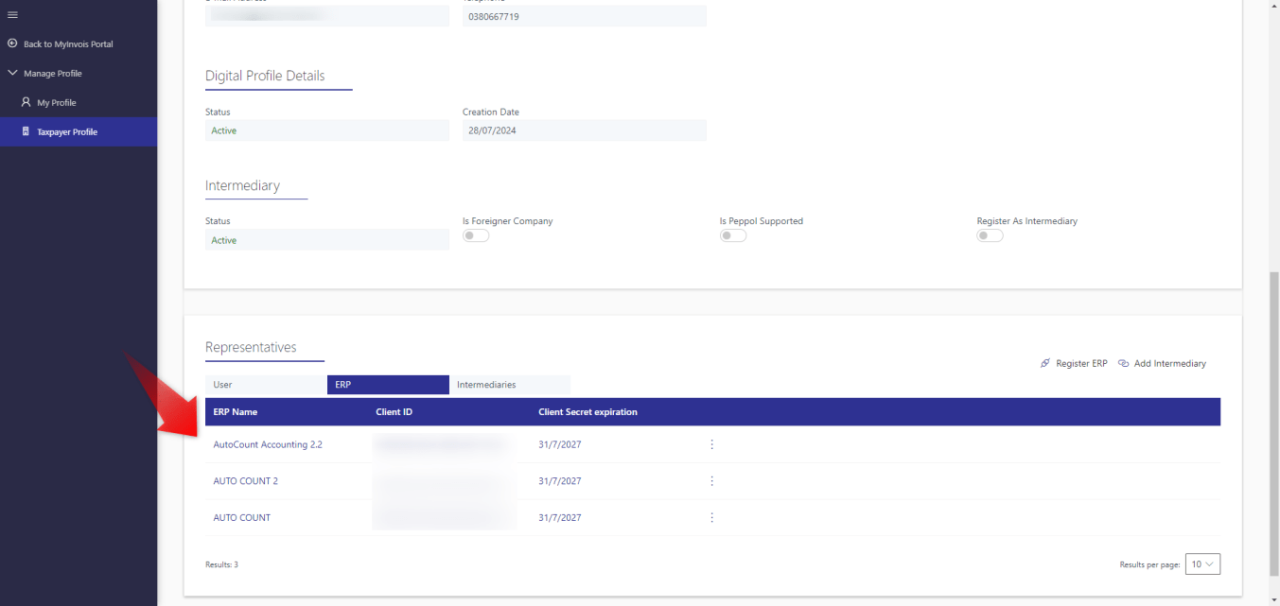
Task: Open actions menu for AUTO COUNT row
Action: 711,517
